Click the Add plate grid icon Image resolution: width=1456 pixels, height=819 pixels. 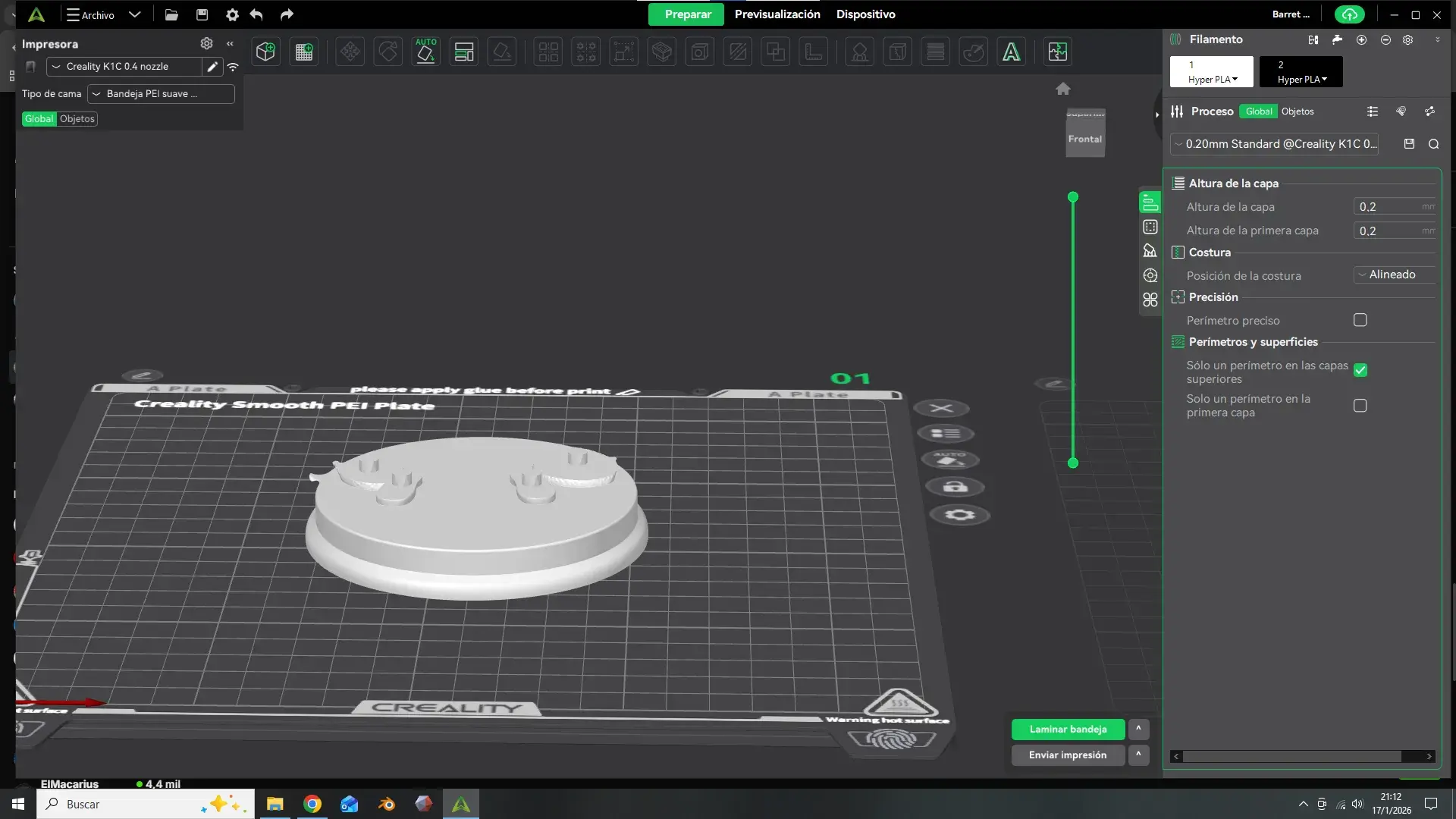(304, 52)
